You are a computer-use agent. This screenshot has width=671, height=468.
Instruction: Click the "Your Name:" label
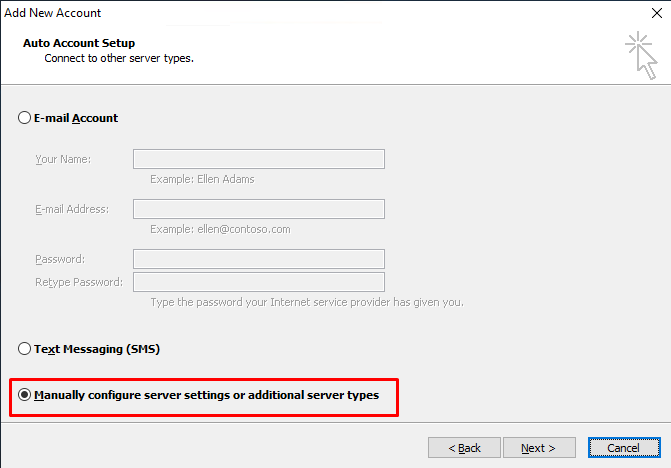click(63, 159)
